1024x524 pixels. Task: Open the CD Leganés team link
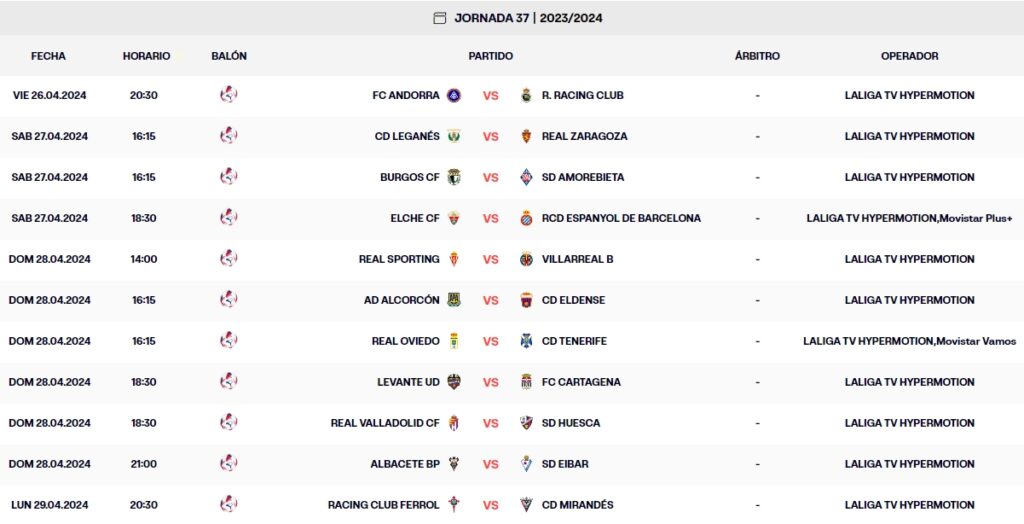coord(407,137)
